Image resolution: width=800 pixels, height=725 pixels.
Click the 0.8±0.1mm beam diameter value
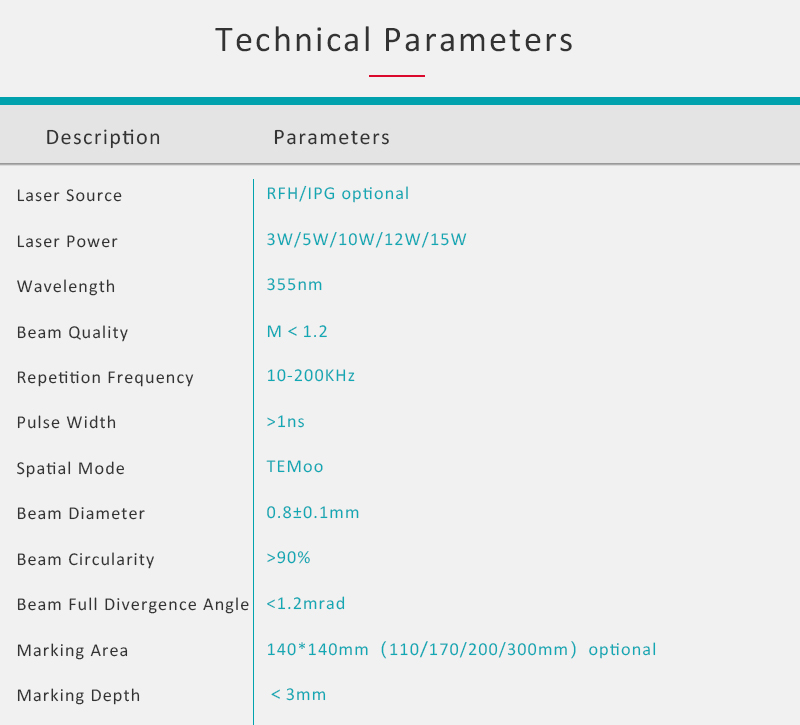[313, 512]
